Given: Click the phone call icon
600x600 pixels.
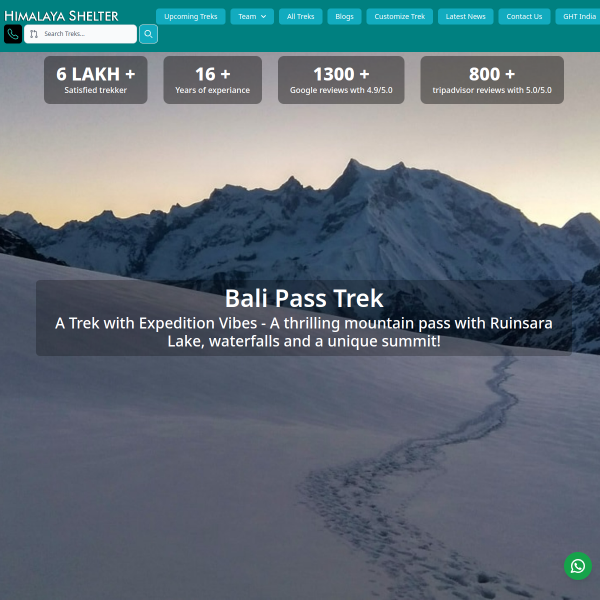Looking at the screenshot, I should (x=13, y=34).
